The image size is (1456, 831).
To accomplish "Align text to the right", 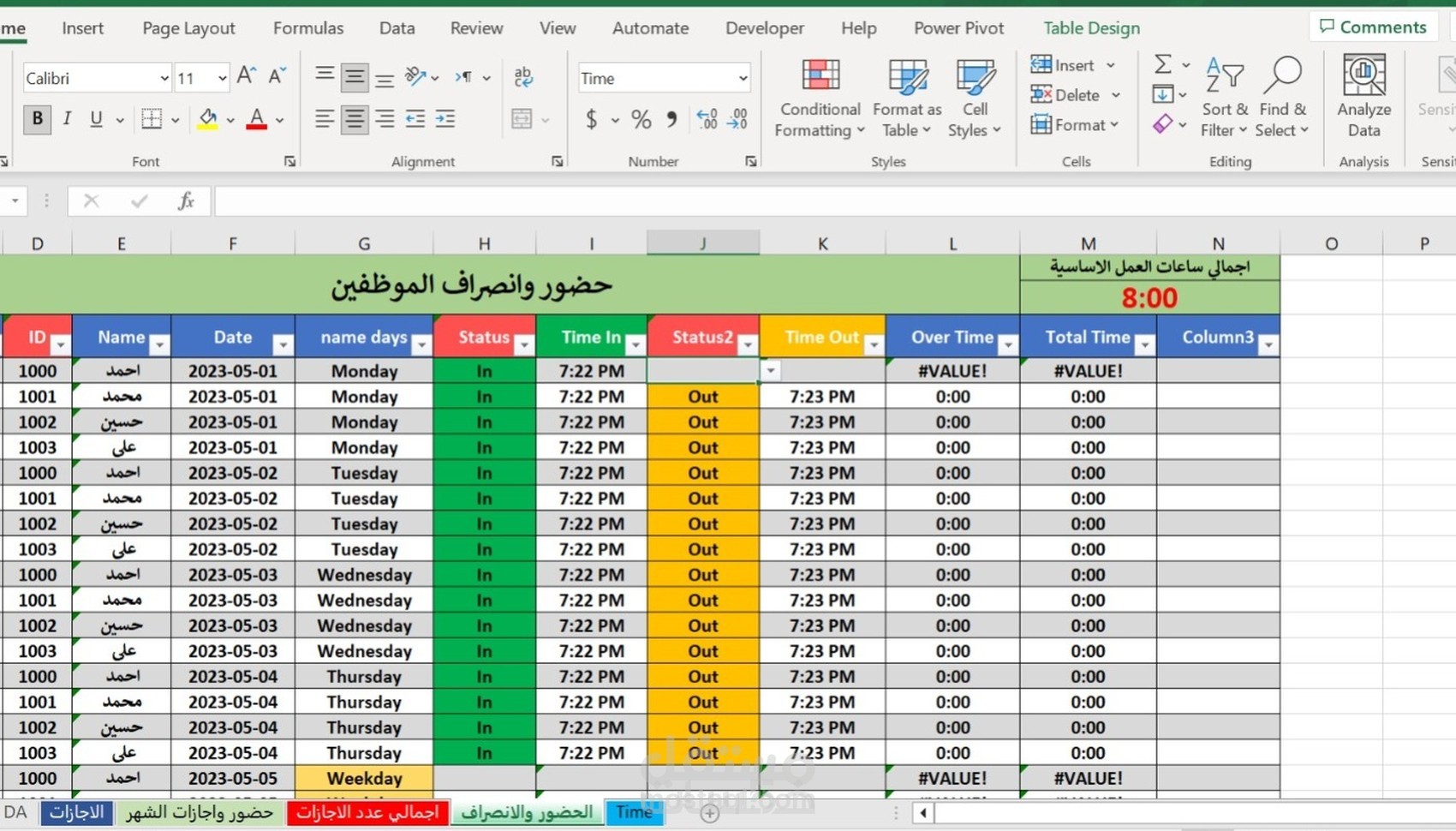I will click(385, 119).
